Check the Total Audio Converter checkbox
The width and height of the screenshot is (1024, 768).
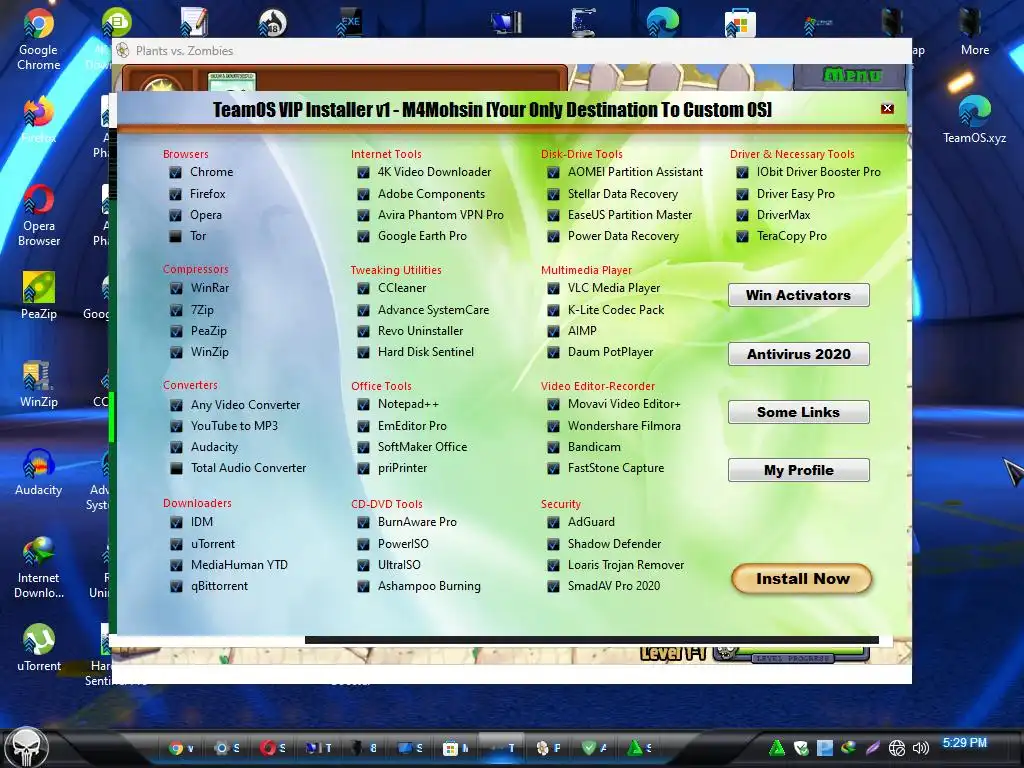coord(176,468)
